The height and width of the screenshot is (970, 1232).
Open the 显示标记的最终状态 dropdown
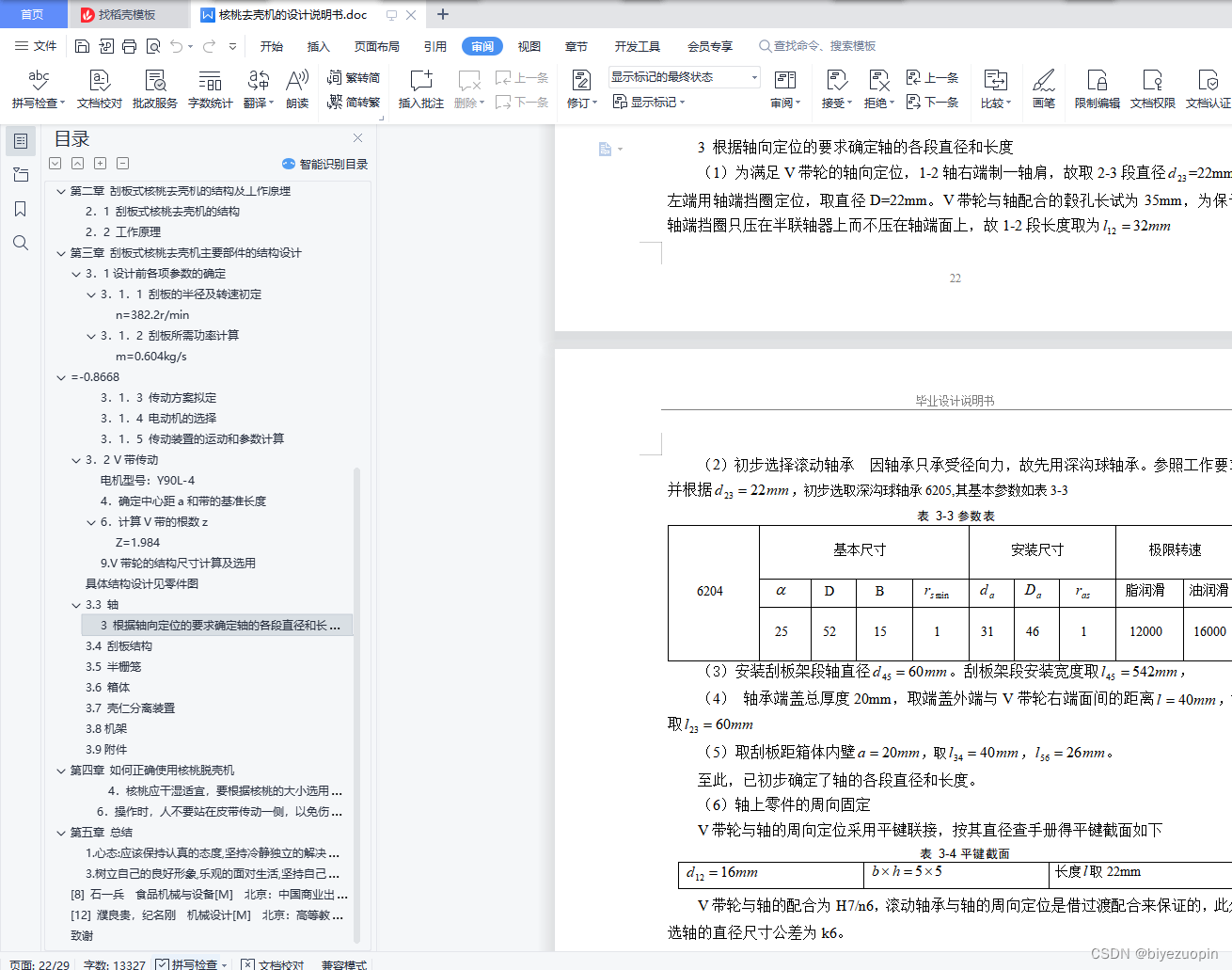click(x=684, y=77)
